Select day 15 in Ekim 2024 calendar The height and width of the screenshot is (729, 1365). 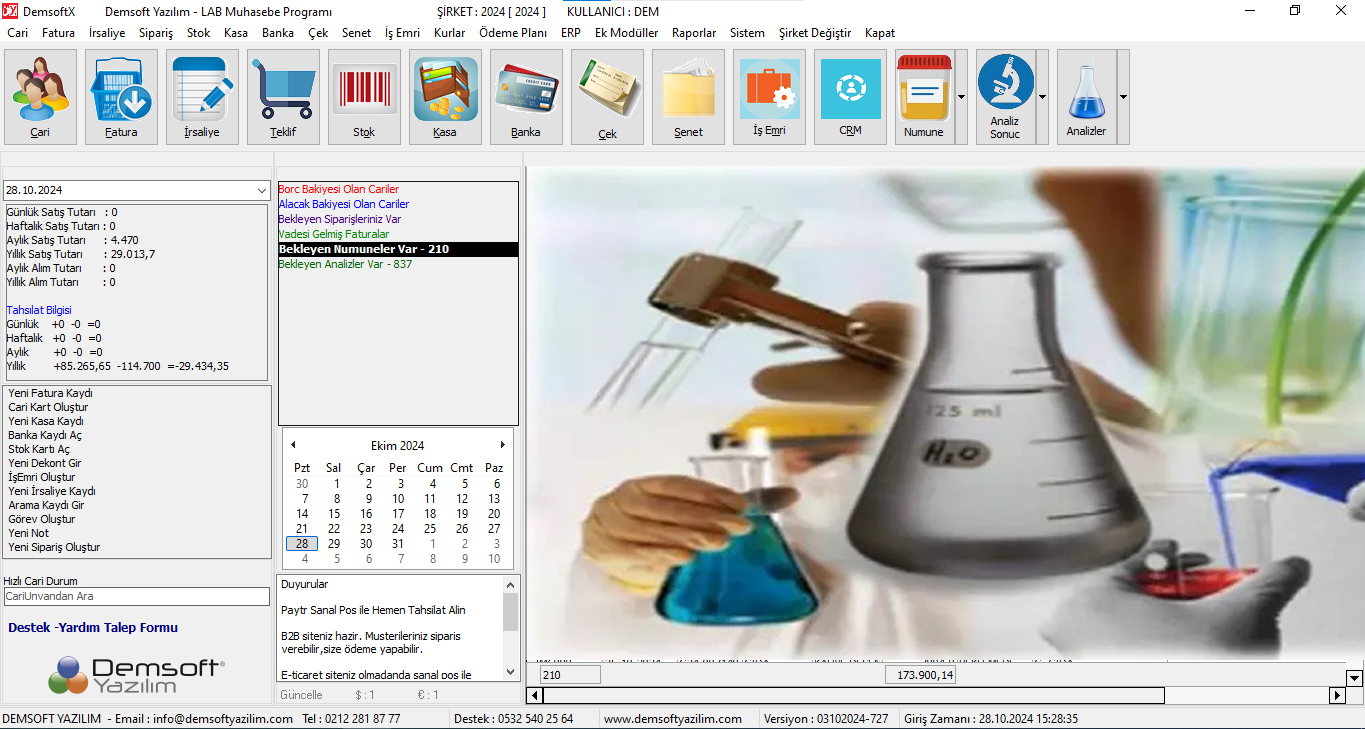tap(334, 513)
